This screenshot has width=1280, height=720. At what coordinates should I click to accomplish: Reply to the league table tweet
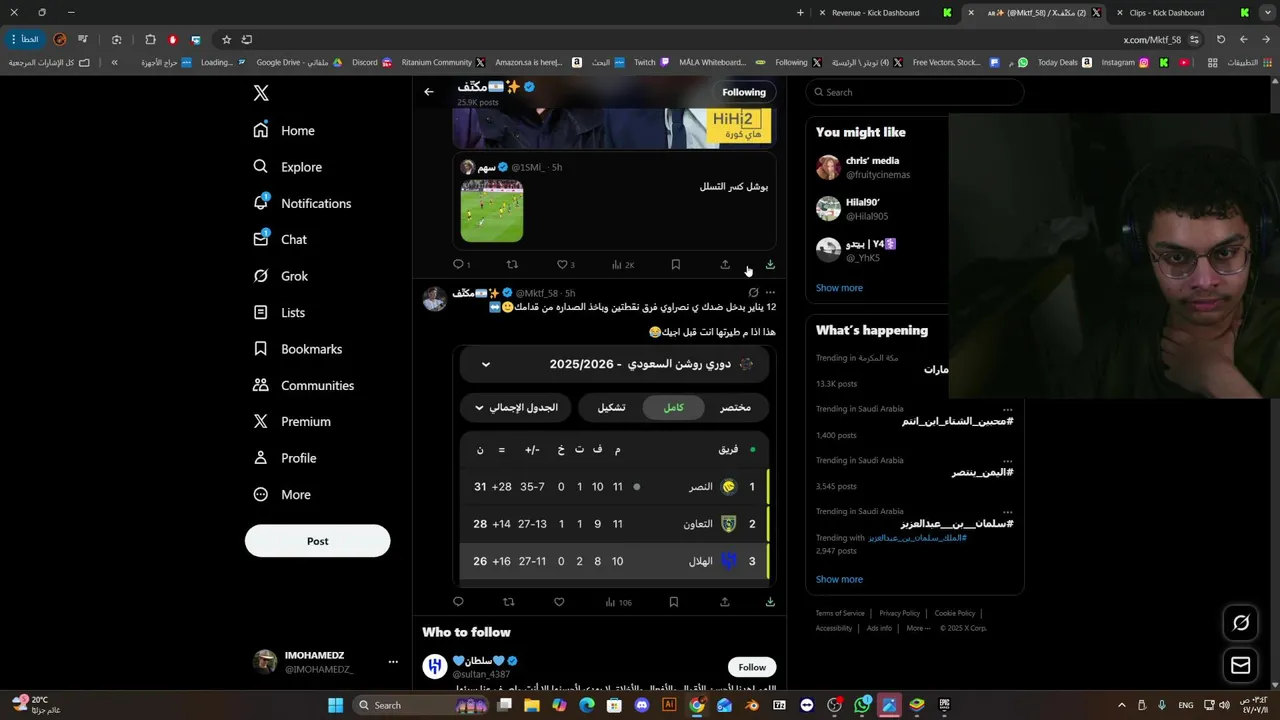pos(458,602)
